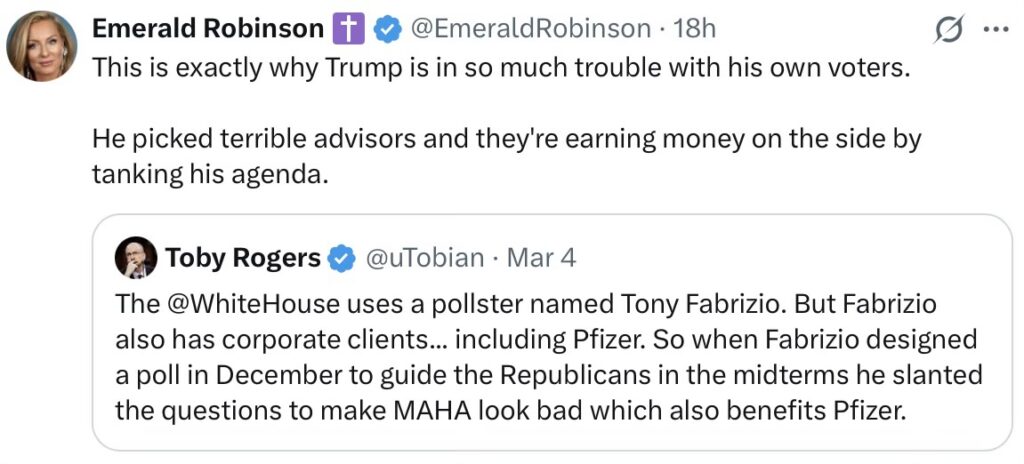Click the Grok slashed-circle icon

949,31
